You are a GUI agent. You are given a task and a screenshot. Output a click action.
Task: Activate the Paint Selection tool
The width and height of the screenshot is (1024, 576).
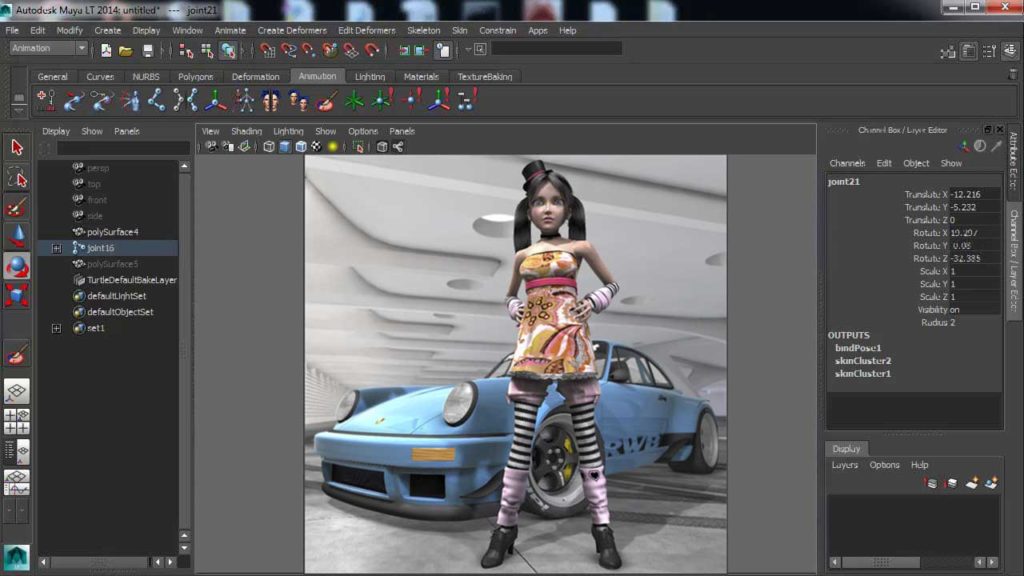click(17, 208)
